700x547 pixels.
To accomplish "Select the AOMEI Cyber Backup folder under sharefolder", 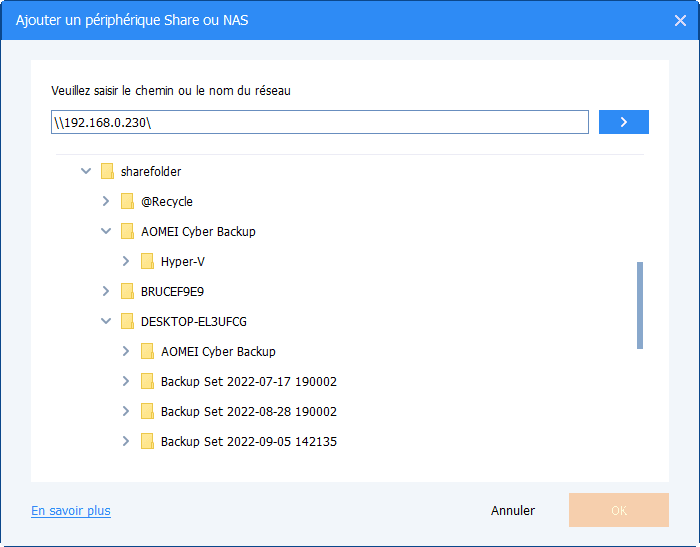I will point(198,232).
